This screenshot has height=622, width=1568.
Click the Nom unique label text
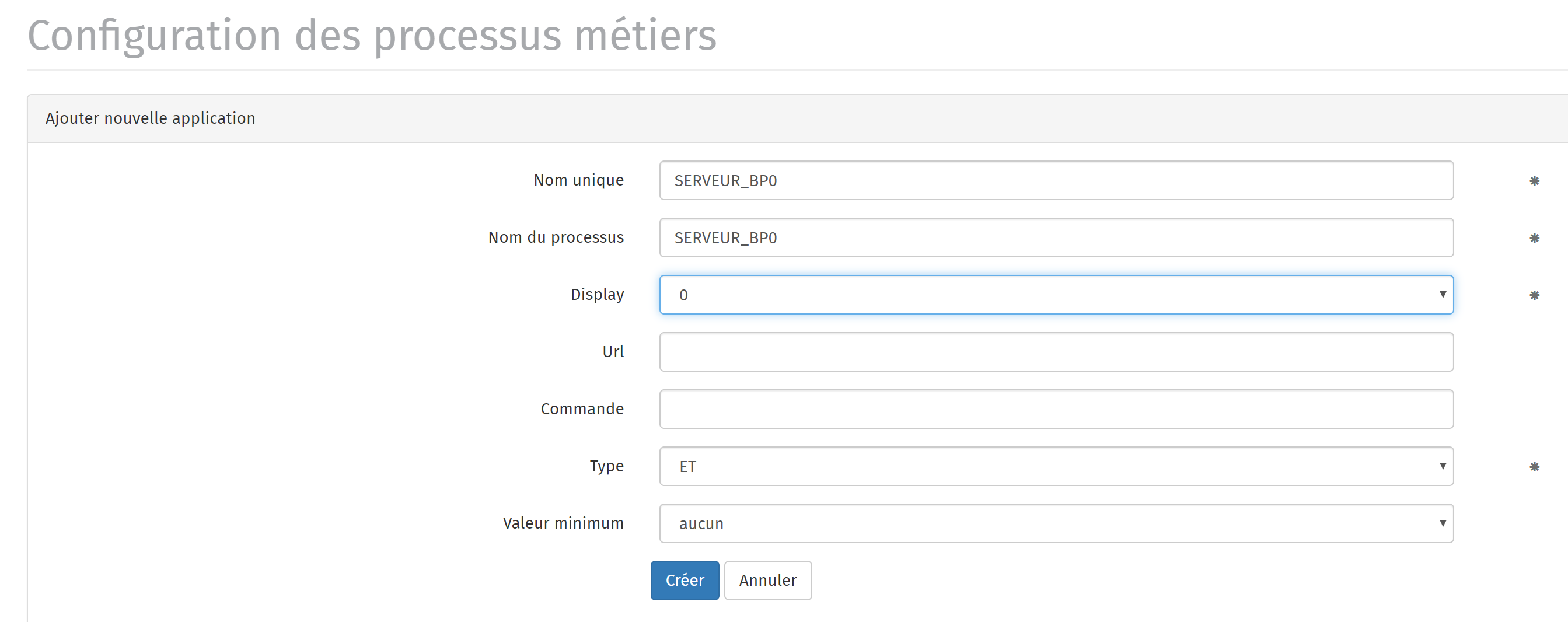click(x=578, y=180)
